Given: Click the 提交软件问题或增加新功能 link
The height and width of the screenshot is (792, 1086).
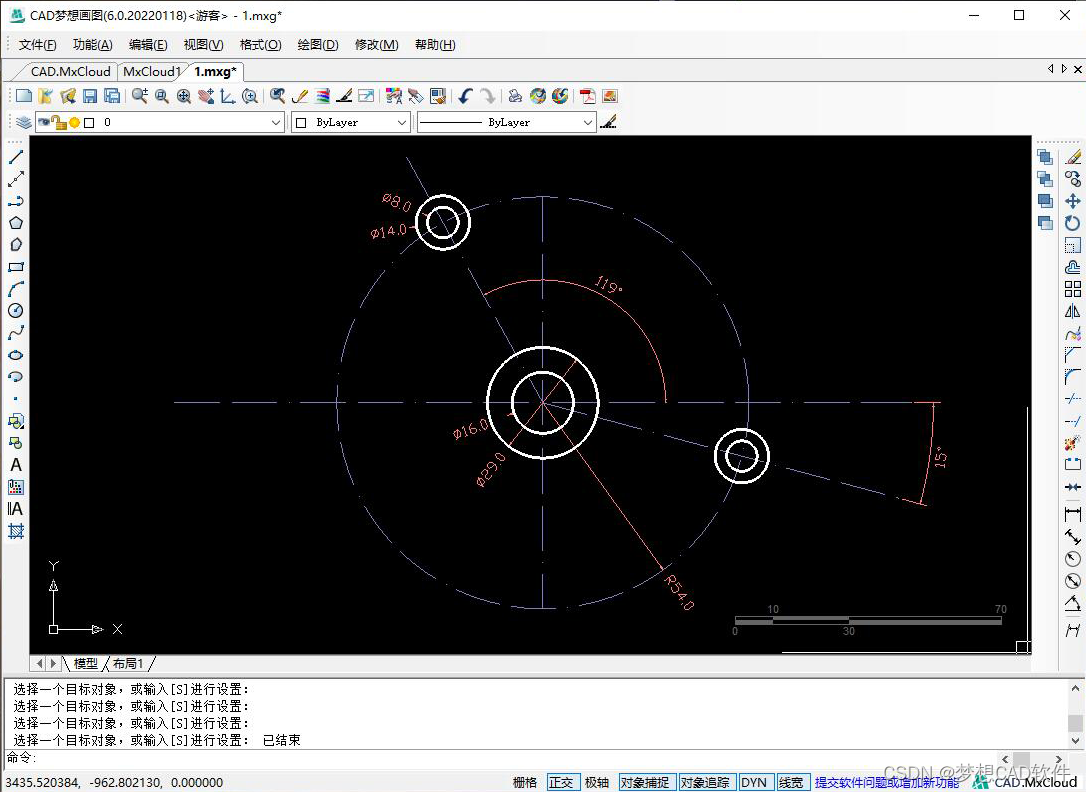Looking at the screenshot, I should click(887, 782).
